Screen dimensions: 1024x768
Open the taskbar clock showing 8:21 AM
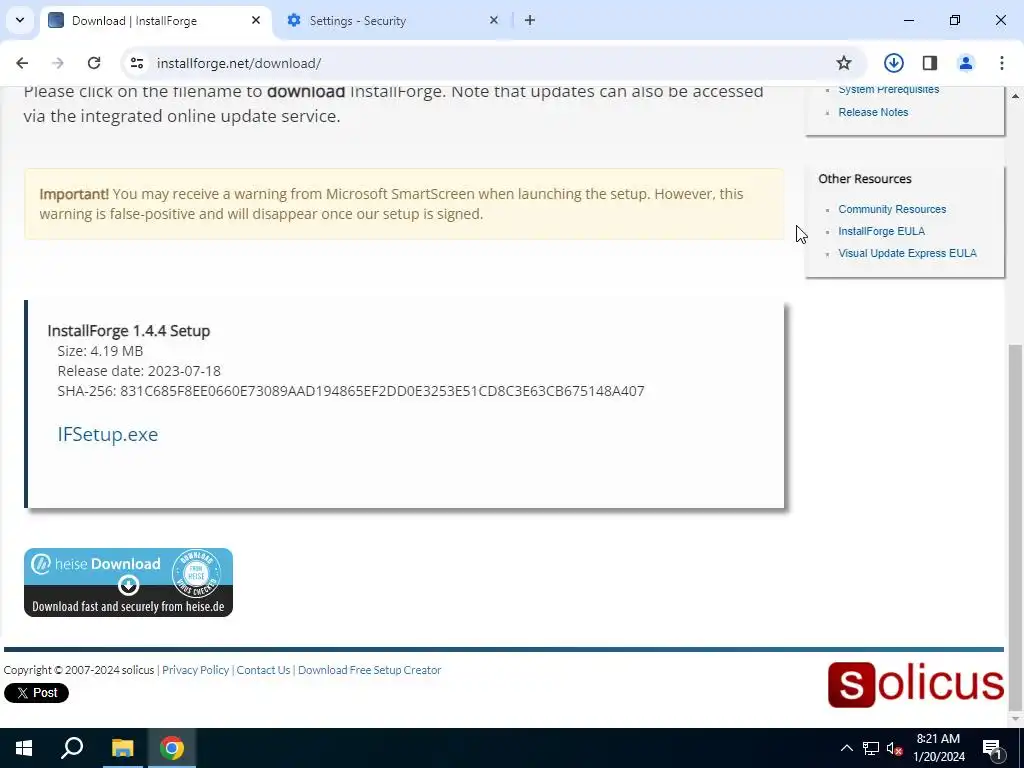[938, 748]
